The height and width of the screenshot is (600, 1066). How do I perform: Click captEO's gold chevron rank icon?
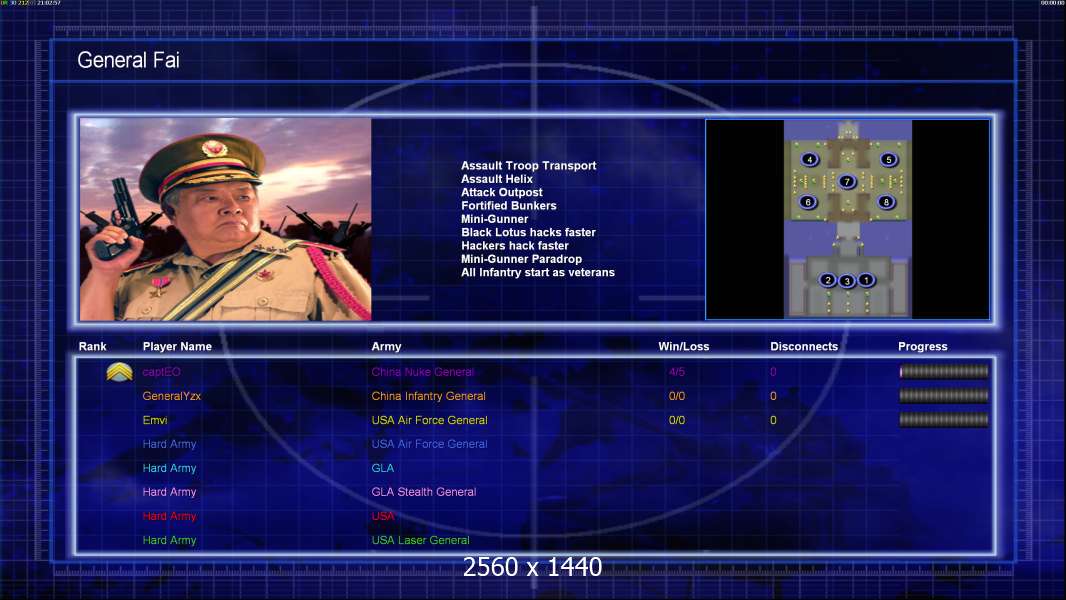pyautogui.click(x=120, y=372)
